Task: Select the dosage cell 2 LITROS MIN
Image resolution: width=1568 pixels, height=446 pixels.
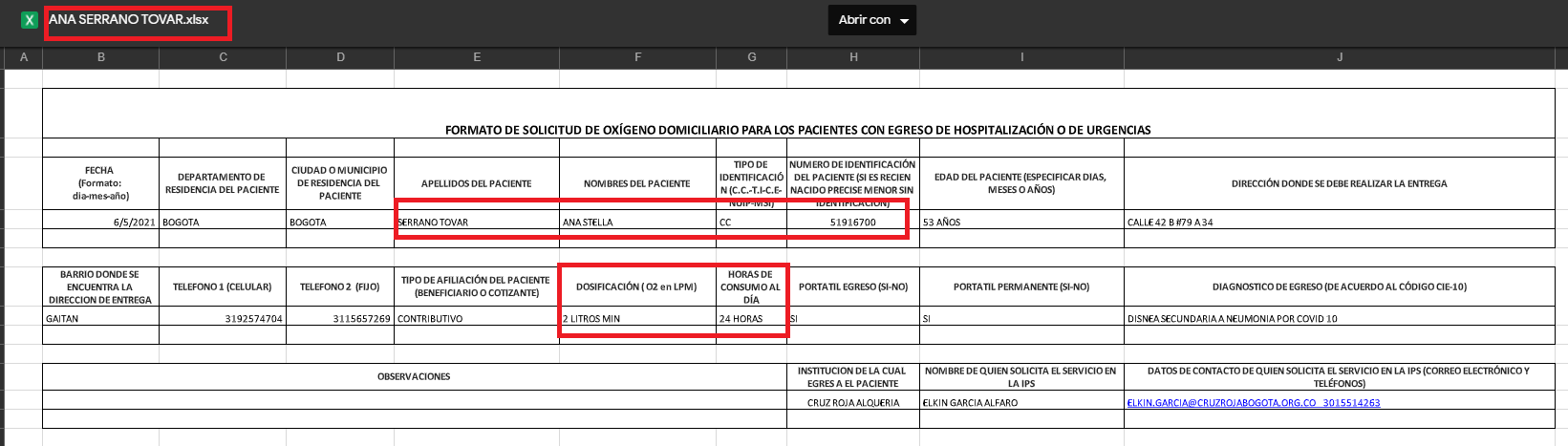Action: [637, 318]
